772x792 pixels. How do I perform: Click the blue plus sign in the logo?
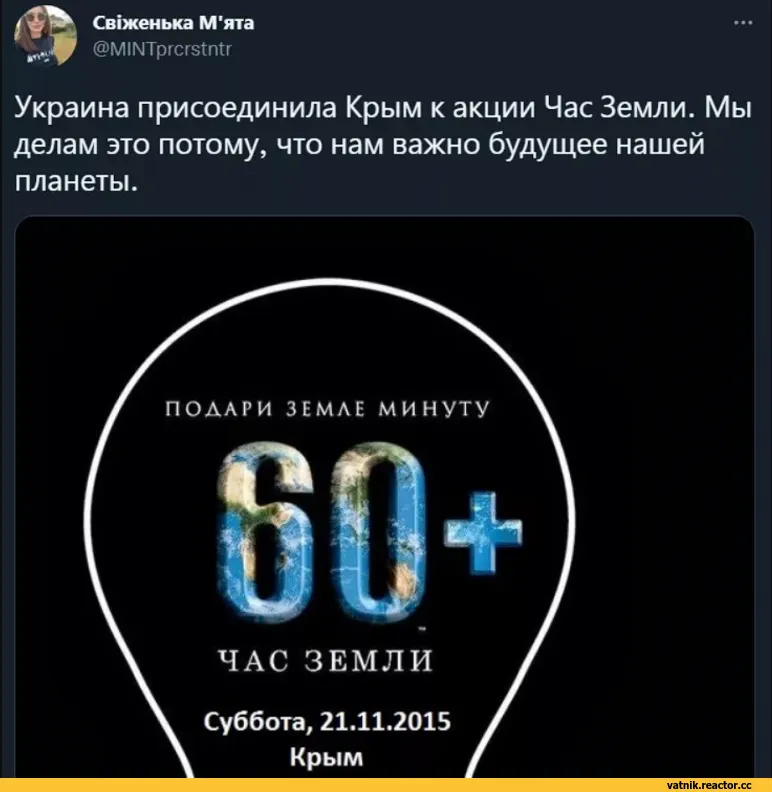click(x=484, y=533)
